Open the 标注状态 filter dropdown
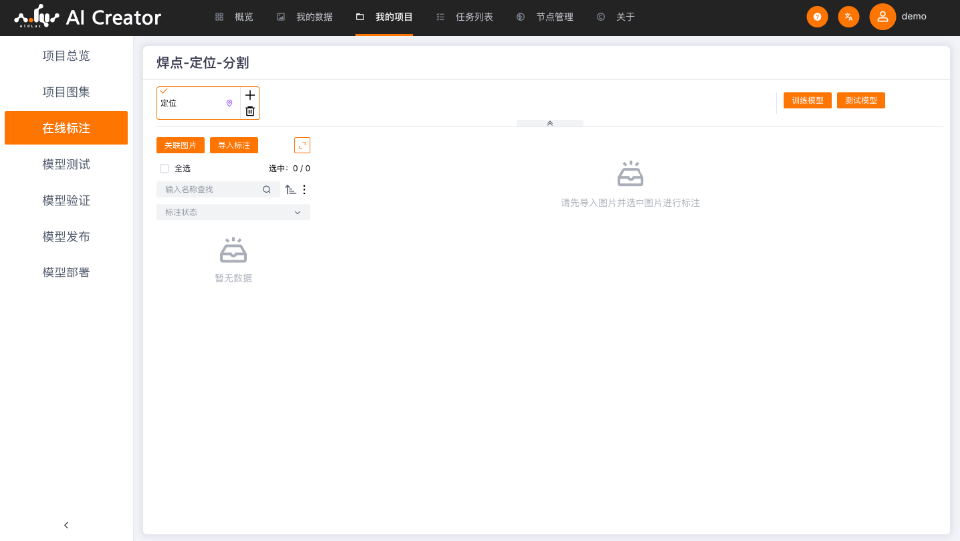The width and height of the screenshot is (960, 541). point(233,212)
